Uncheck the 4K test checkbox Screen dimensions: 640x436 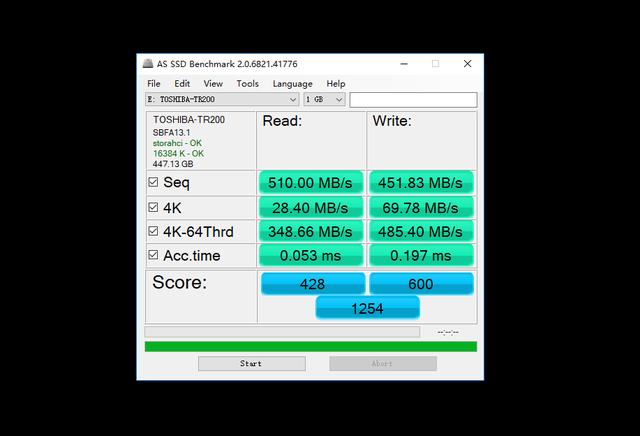point(153,207)
